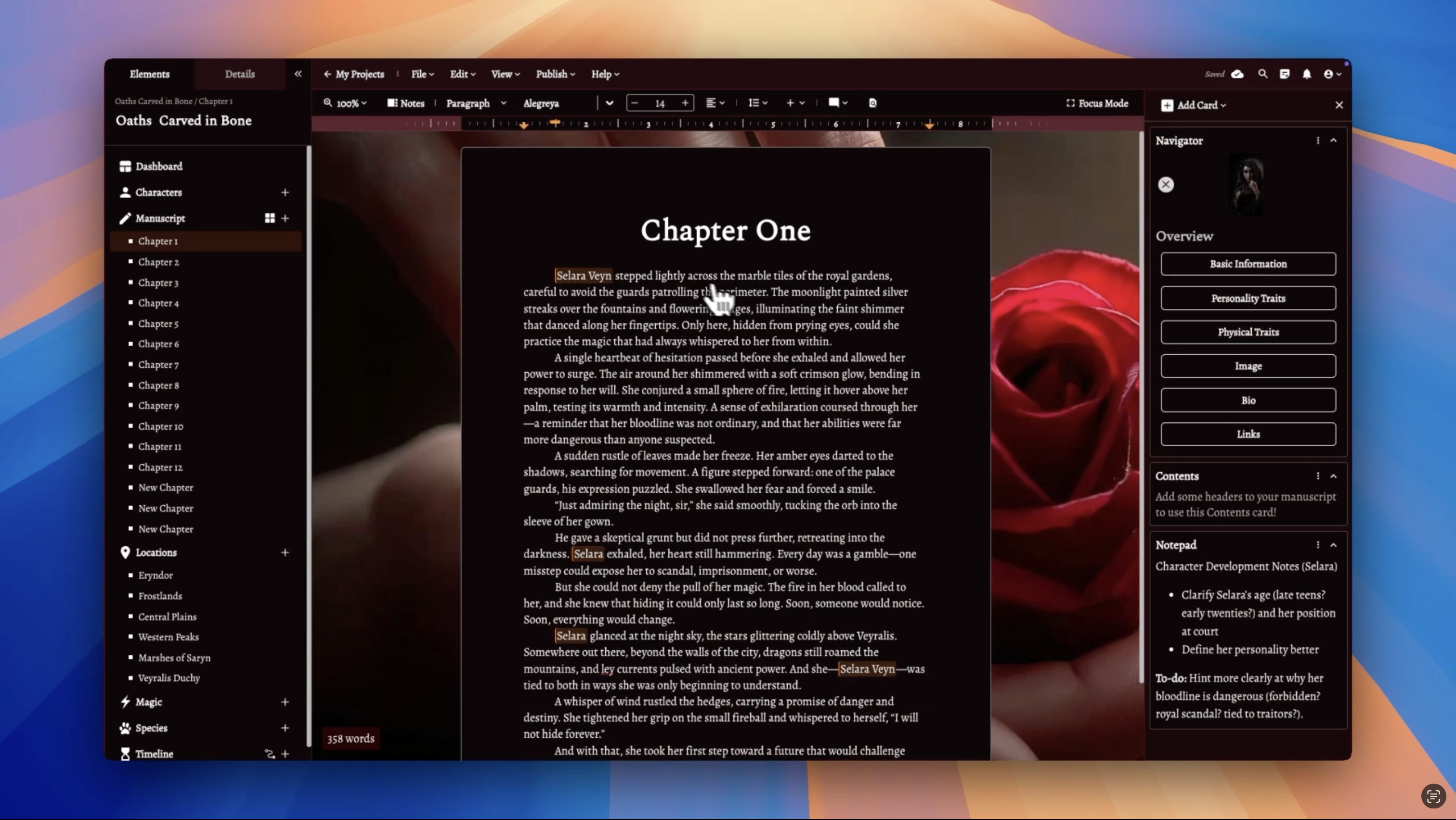Click the cloud saved status icon
Viewport: 1456px width, 820px height.
tap(1237, 74)
